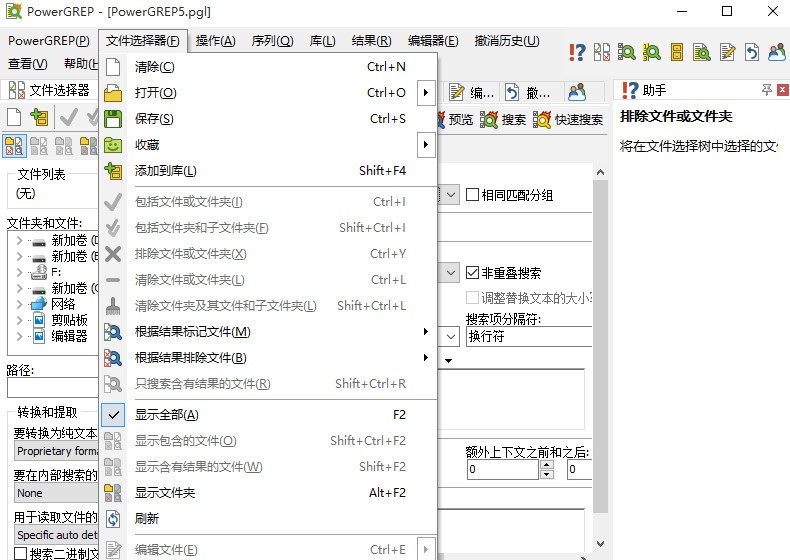Open the 查看(V) menu
Viewport: 790px width, 560px height.
[28, 64]
